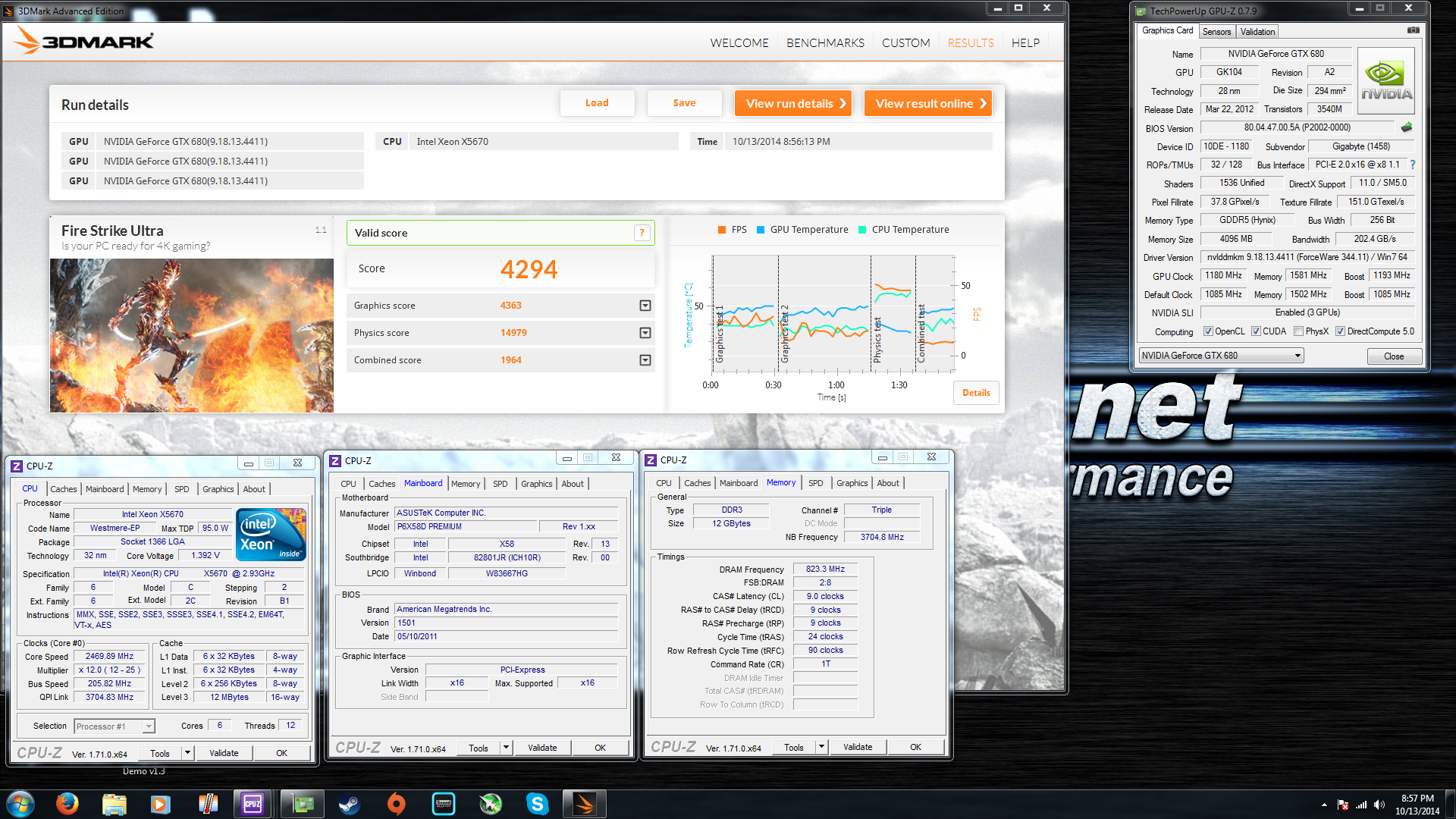Image resolution: width=1456 pixels, height=819 pixels.
Task: Open Tools dropdown arrow in Mainboard window
Action: tap(506, 748)
